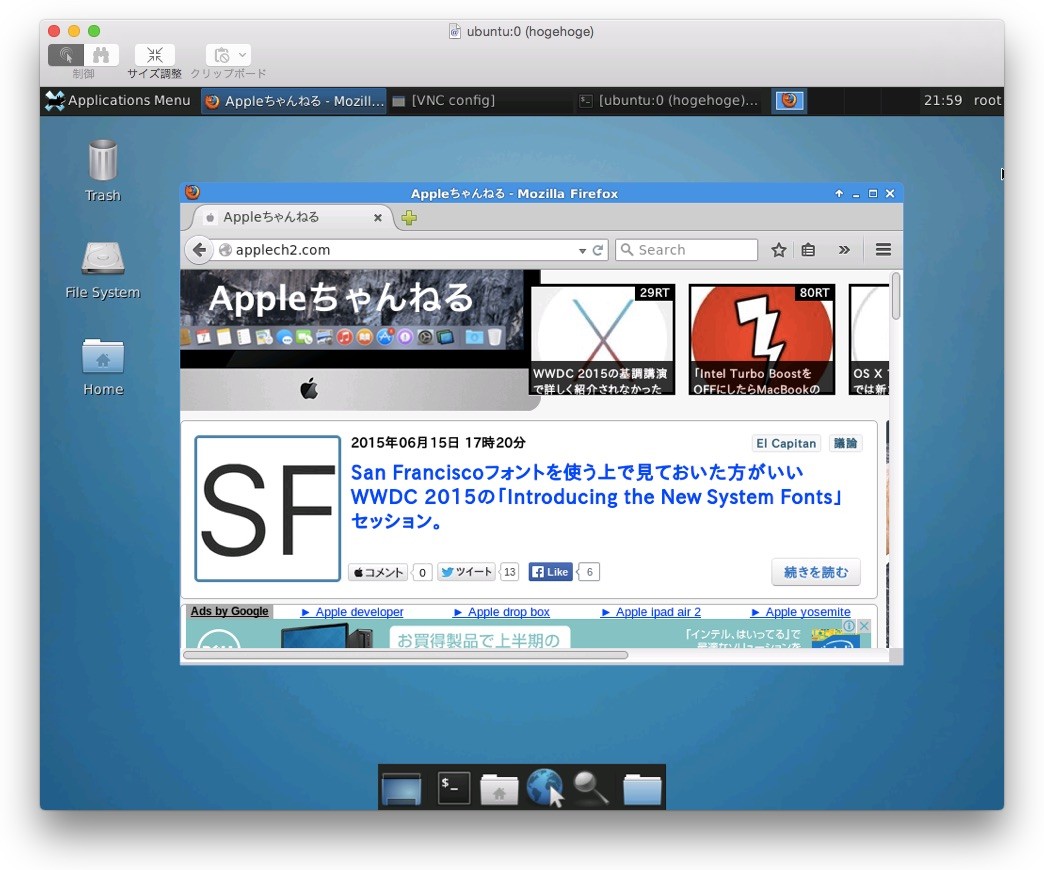The height and width of the screenshot is (870, 1044).
Task: Click the 続きを読む read more button
Action: click(x=816, y=572)
